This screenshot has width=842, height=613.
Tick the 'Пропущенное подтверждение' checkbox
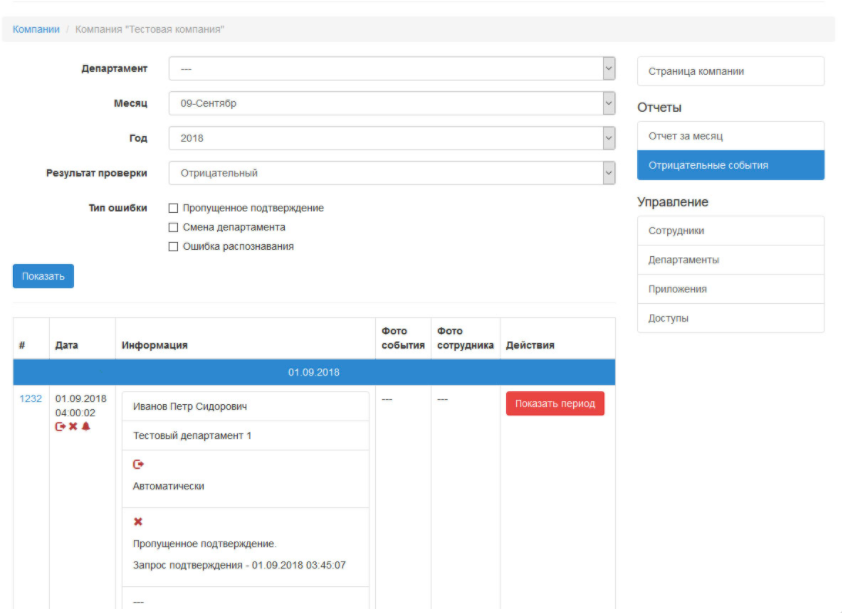pos(173,208)
